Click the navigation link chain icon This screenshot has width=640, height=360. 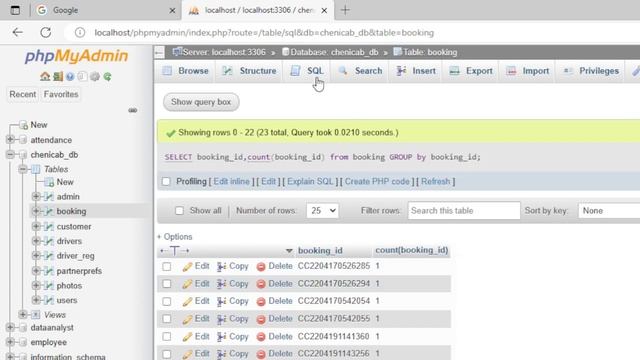(133, 110)
